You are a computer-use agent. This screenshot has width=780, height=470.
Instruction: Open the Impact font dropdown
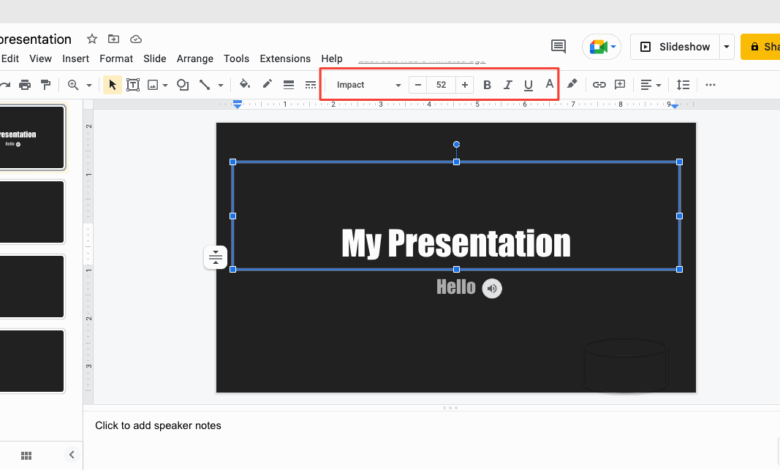point(368,85)
